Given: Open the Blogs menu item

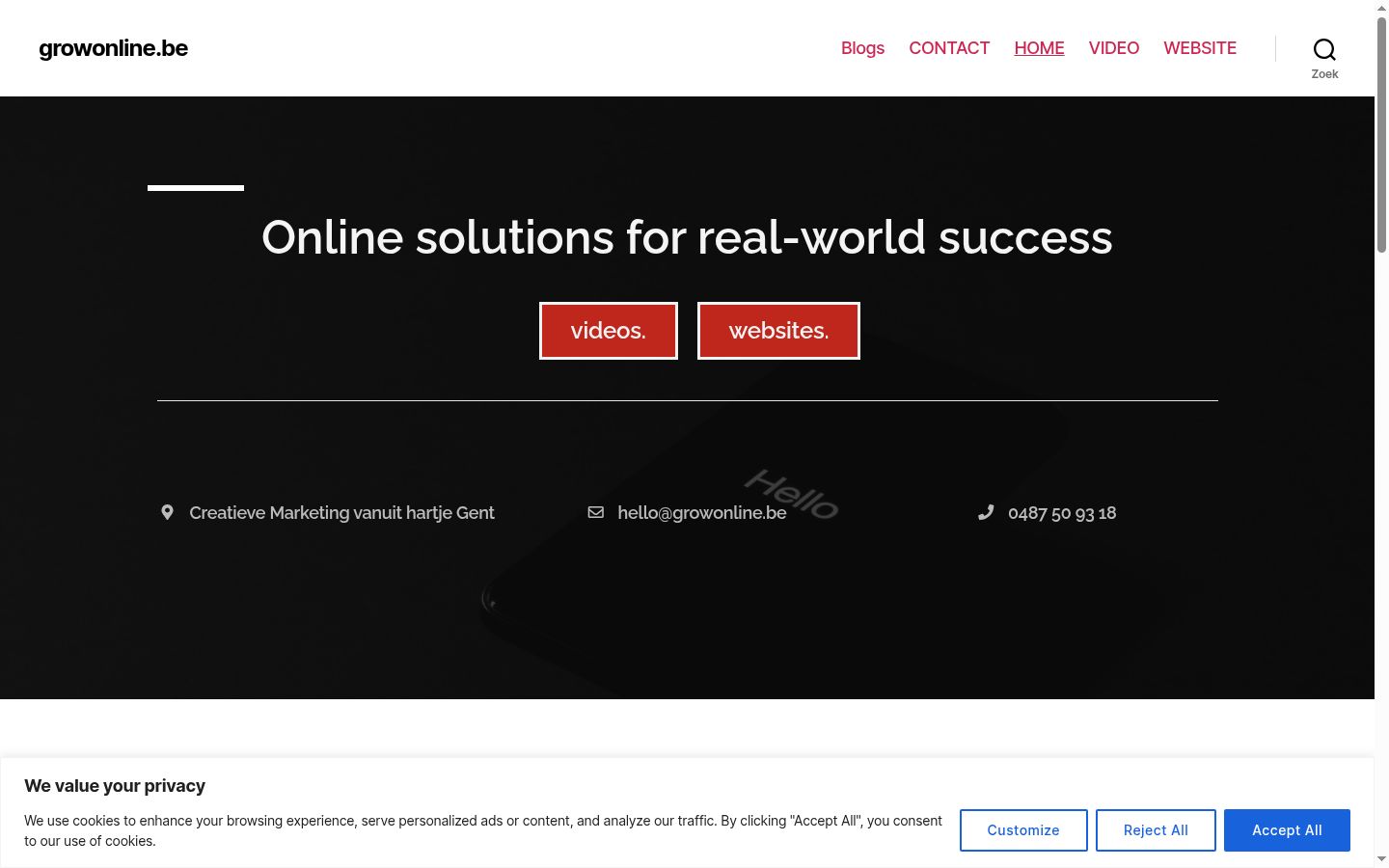Looking at the screenshot, I should (x=862, y=48).
